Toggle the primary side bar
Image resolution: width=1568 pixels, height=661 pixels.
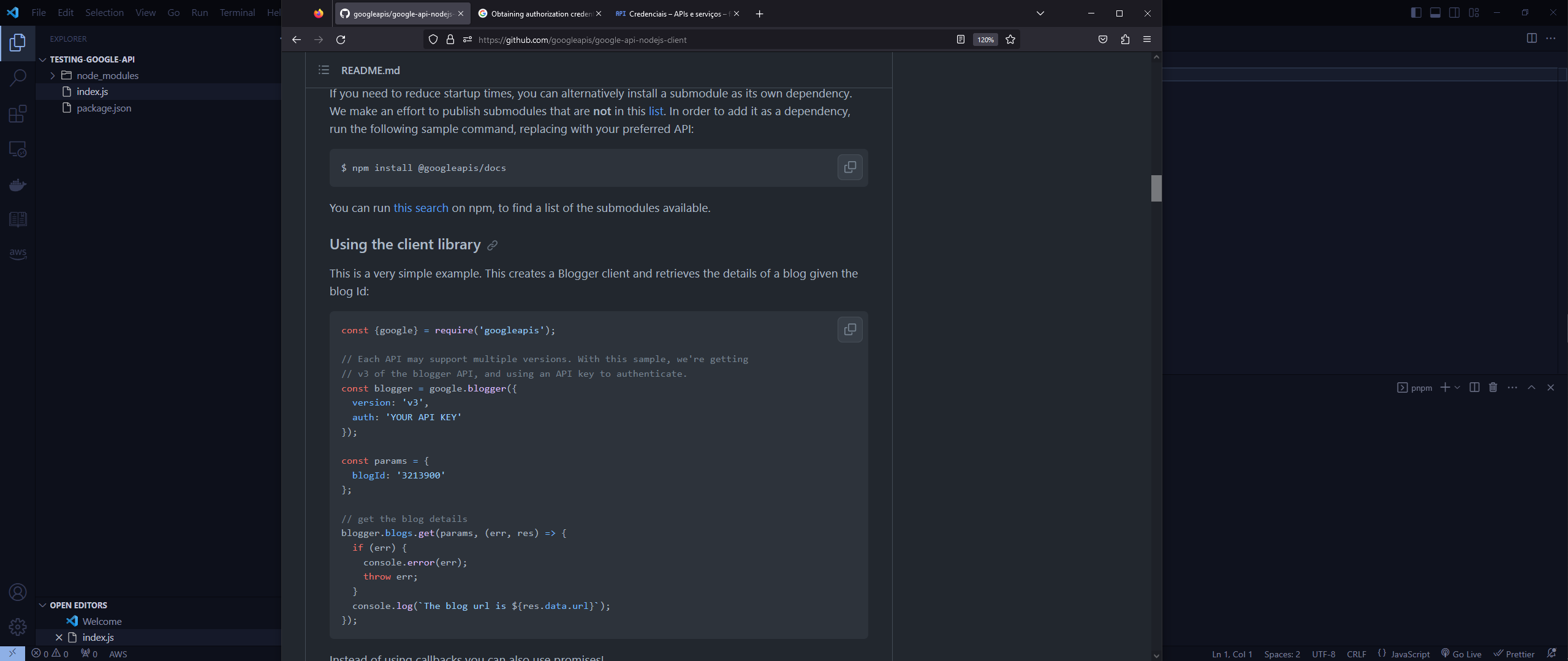tap(1416, 13)
